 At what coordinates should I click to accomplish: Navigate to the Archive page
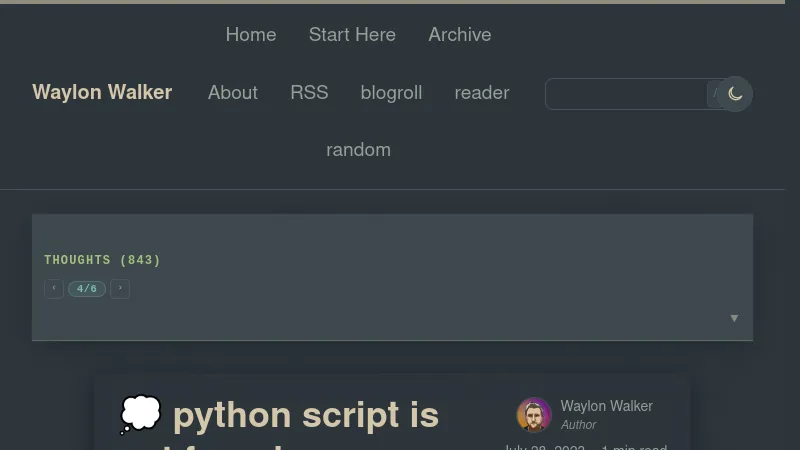[460, 34]
